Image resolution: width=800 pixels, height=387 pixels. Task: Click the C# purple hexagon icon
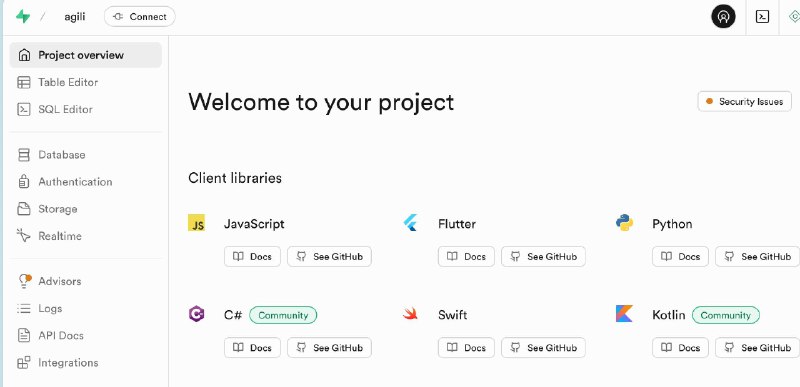[196, 314]
